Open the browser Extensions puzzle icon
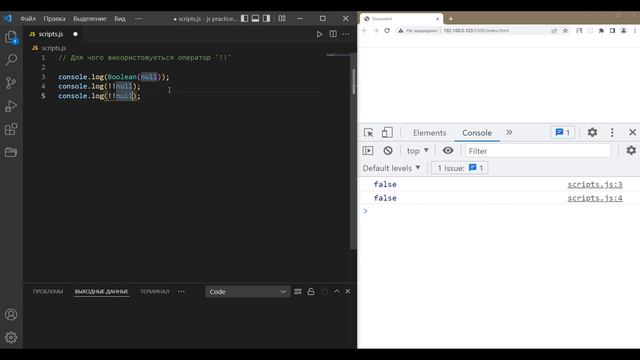 pos(601,31)
